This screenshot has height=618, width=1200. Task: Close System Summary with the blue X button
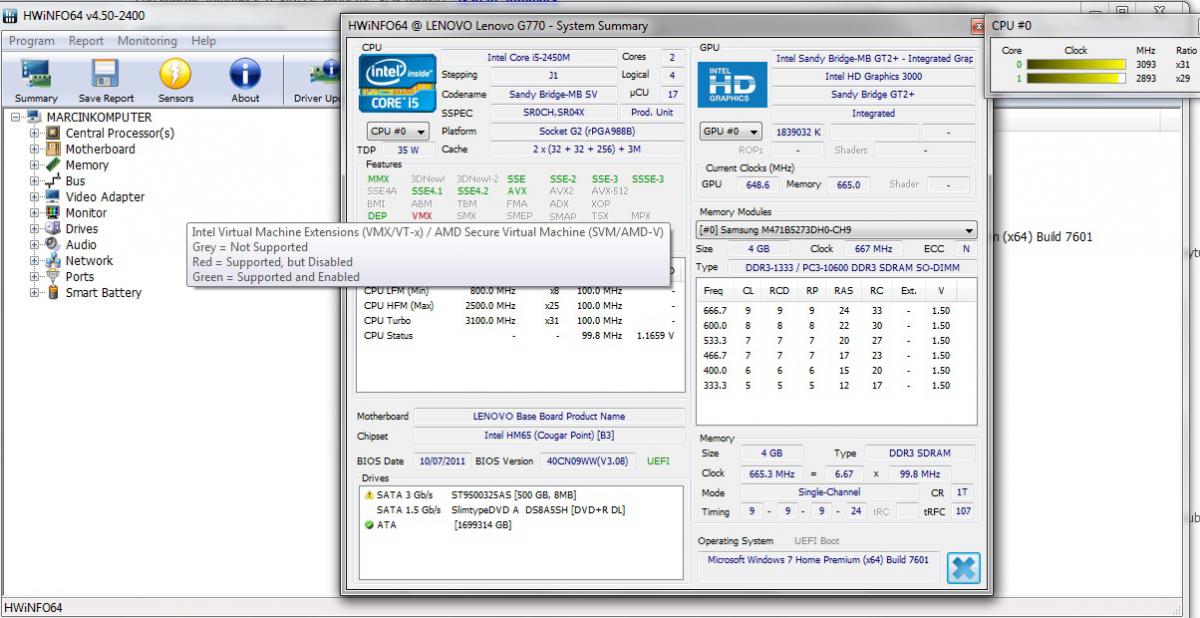[963, 568]
